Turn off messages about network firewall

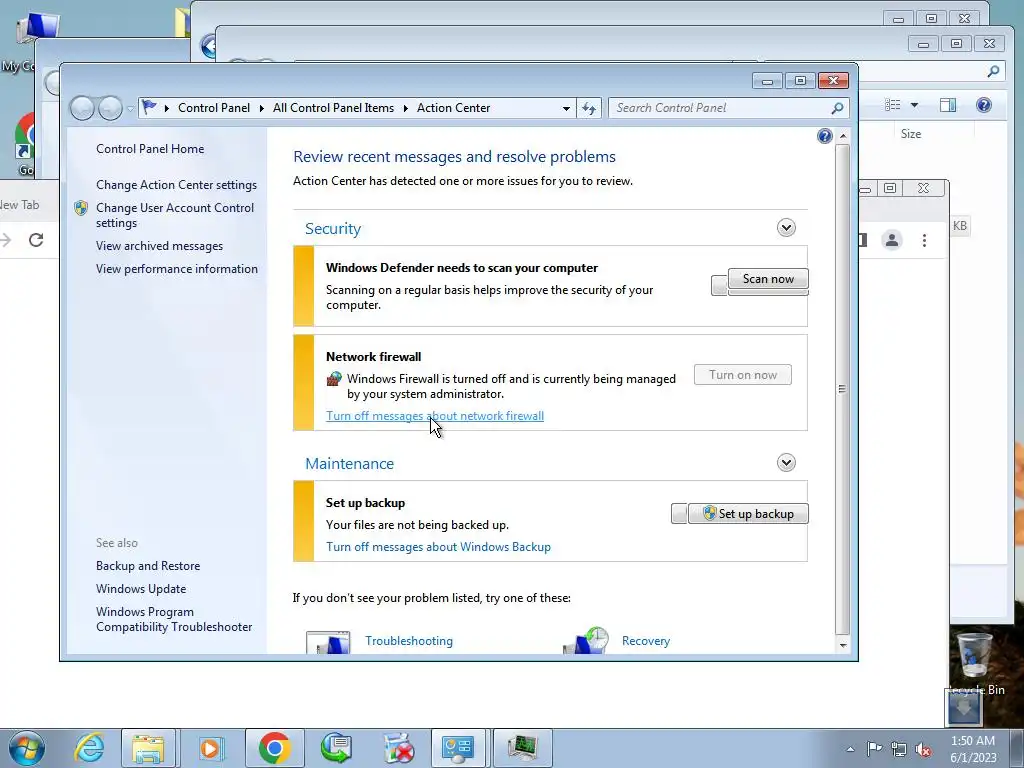point(435,416)
